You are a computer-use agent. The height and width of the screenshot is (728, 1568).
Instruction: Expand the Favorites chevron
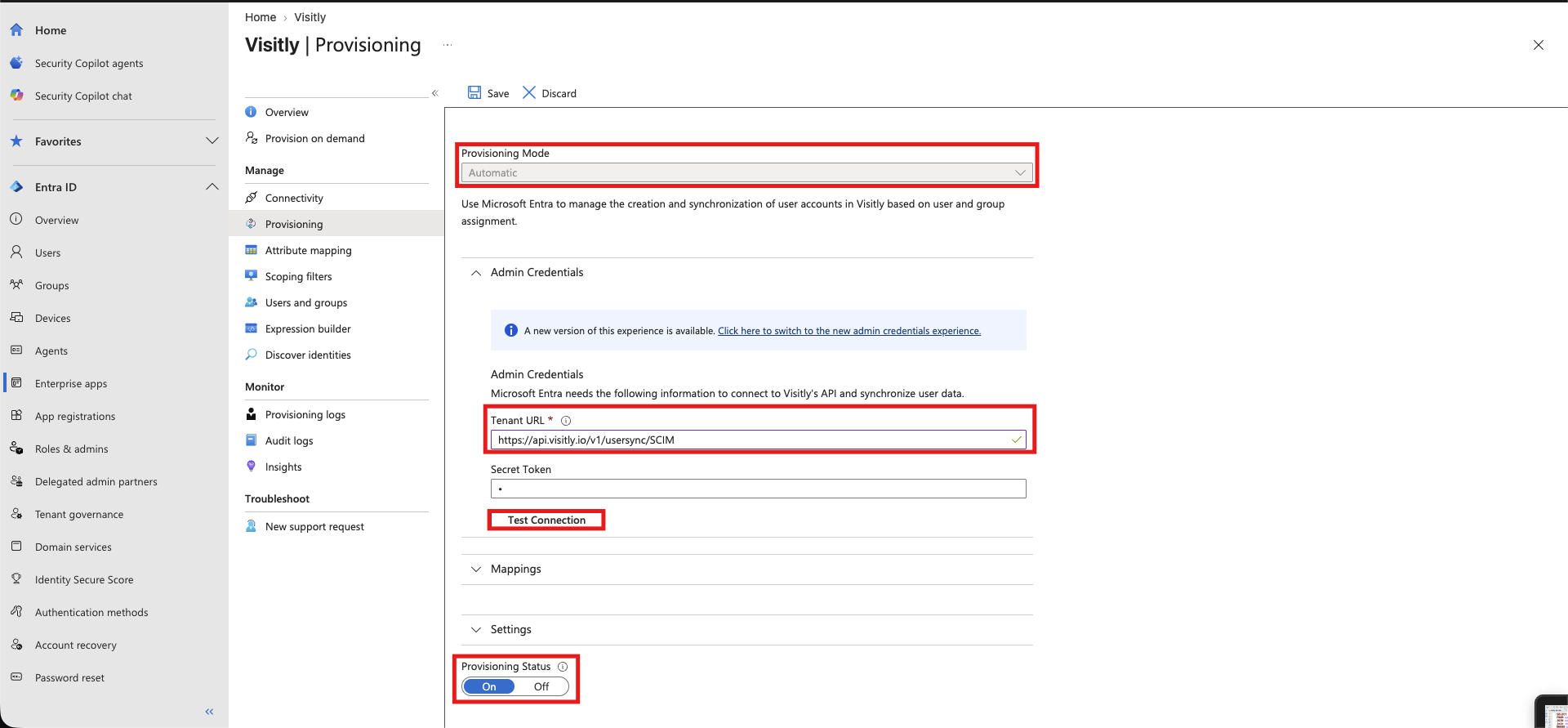(212, 141)
